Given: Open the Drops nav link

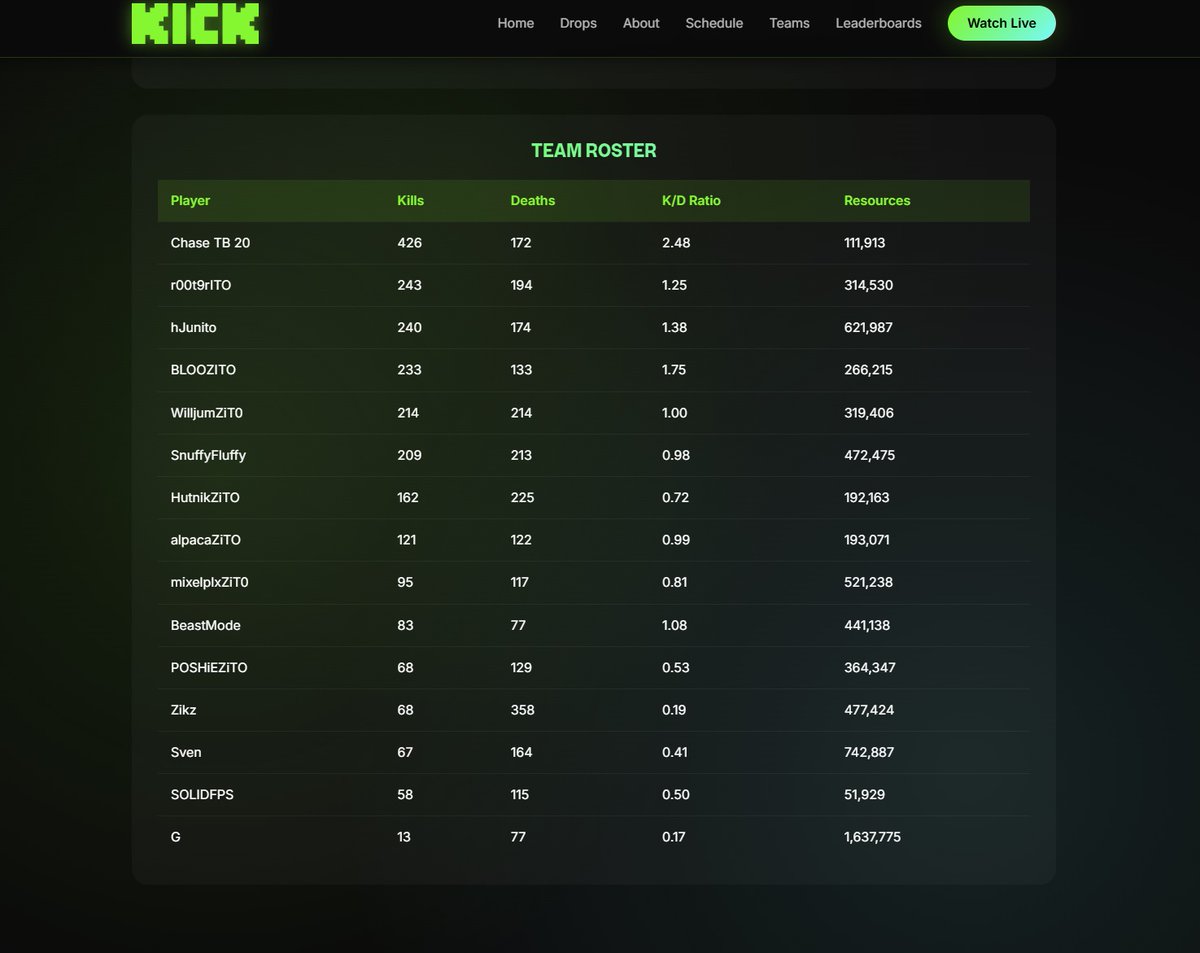Looking at the screenshot, I should tap(578, 23).
